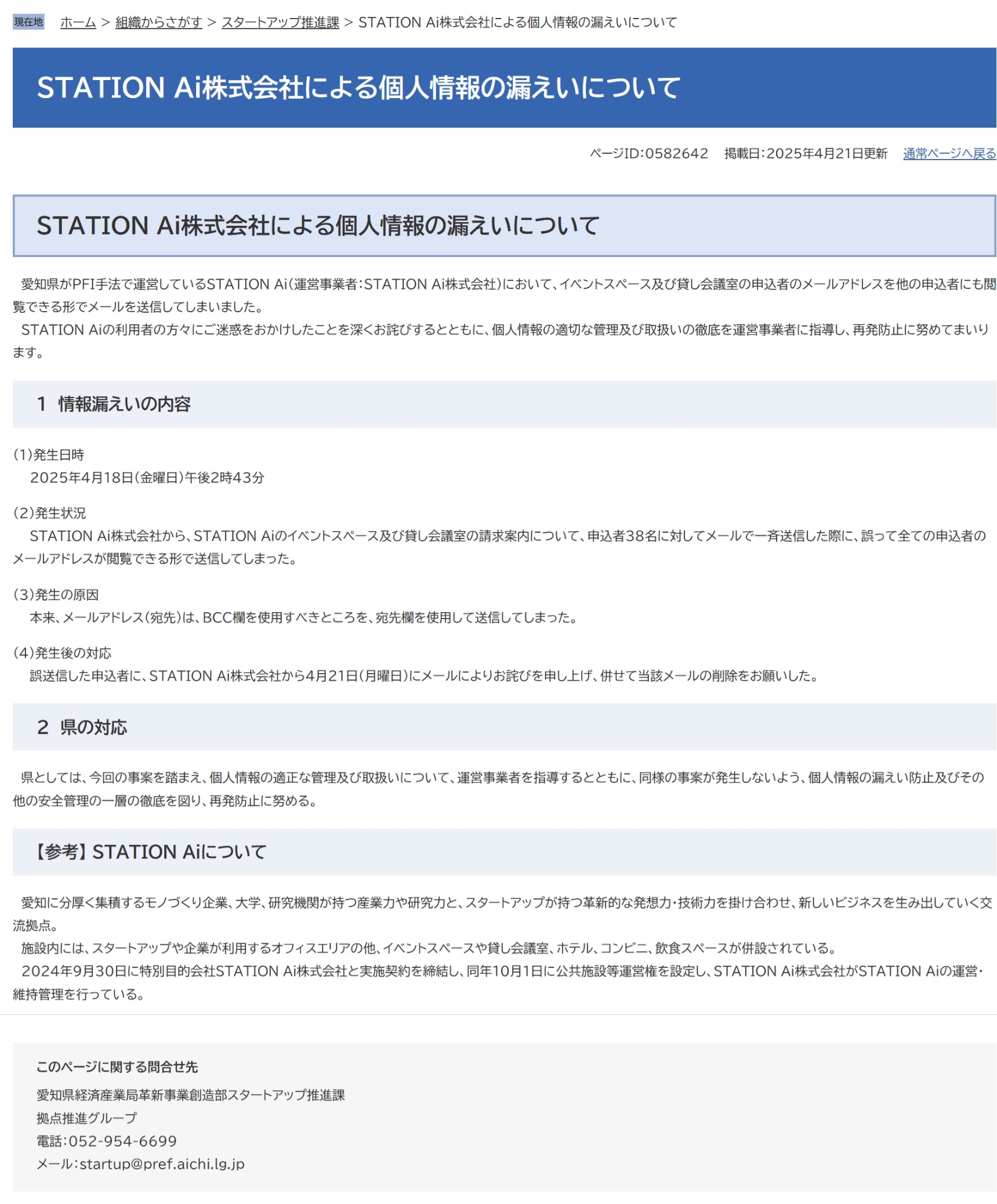Click the ページID:0582642 text

pyautogui.click(x=648, y=153)
